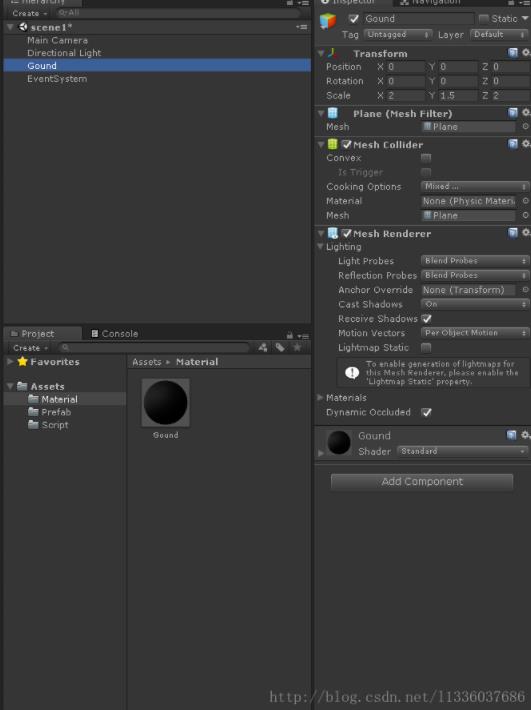531x710 pixels.
Task: Open the Static options dropdown arrow
Action: (525, 19)
